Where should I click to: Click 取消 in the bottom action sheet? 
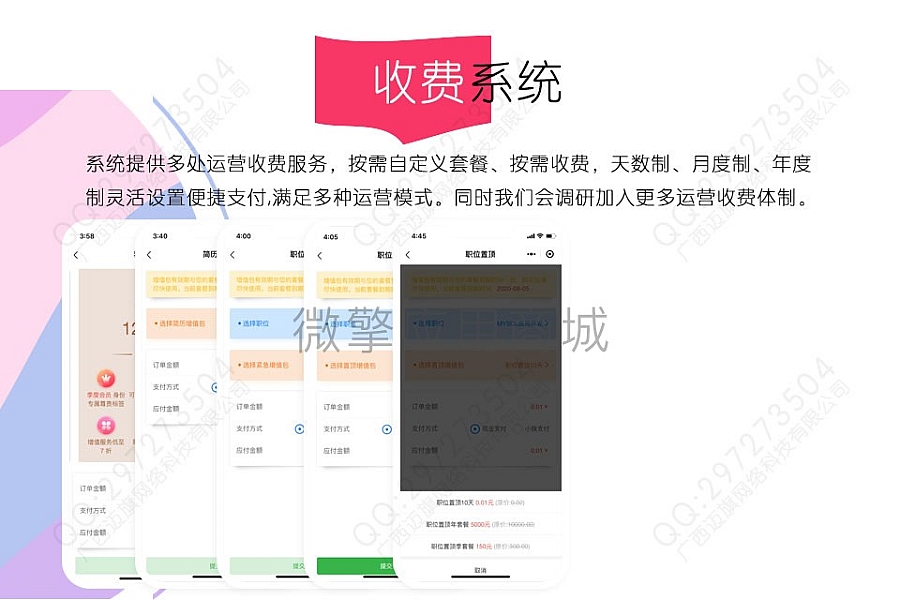click(480, 570)
